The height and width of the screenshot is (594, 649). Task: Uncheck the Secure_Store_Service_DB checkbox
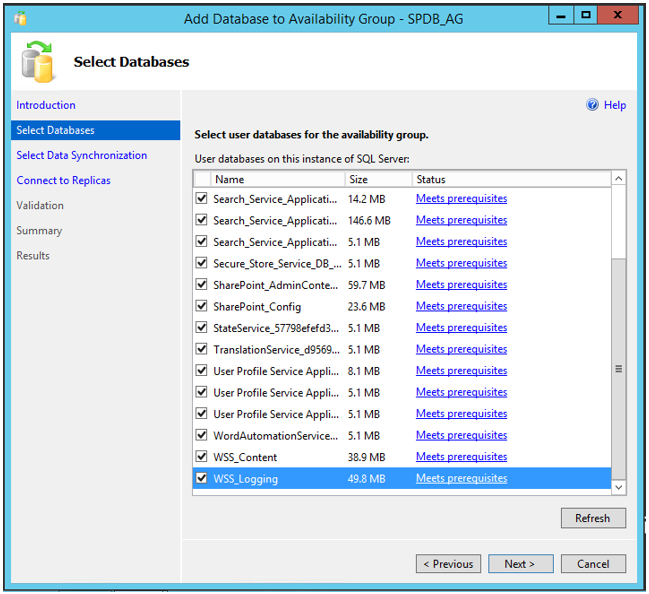click(x=202, y=263)
